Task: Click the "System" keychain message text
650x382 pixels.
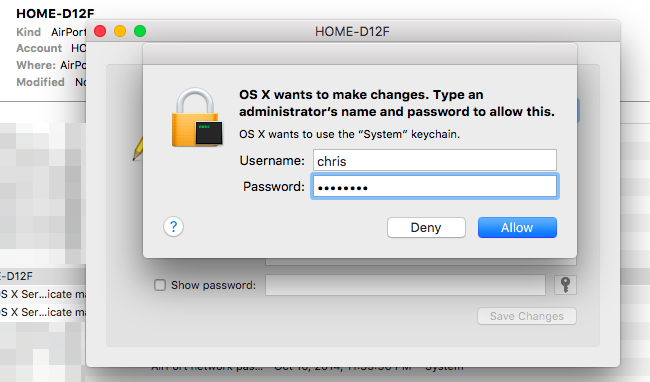Action: 349,134
